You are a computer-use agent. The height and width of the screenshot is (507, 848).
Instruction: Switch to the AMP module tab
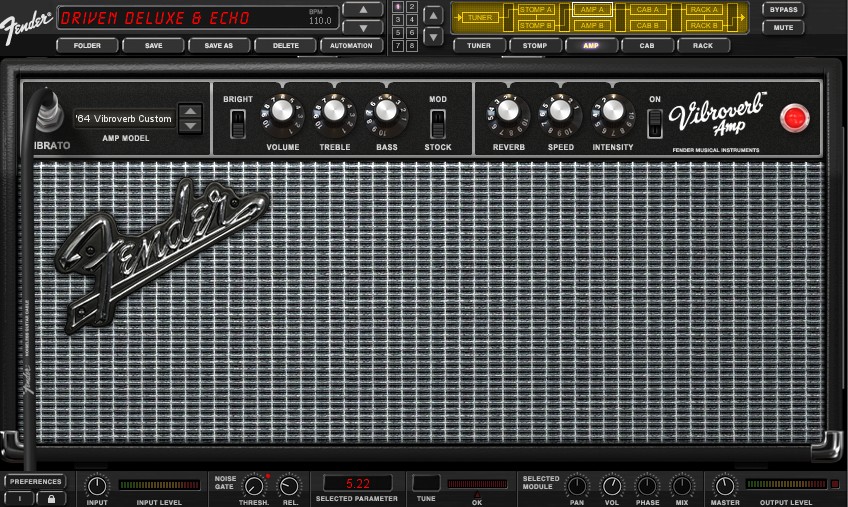(x=591, y=46)
